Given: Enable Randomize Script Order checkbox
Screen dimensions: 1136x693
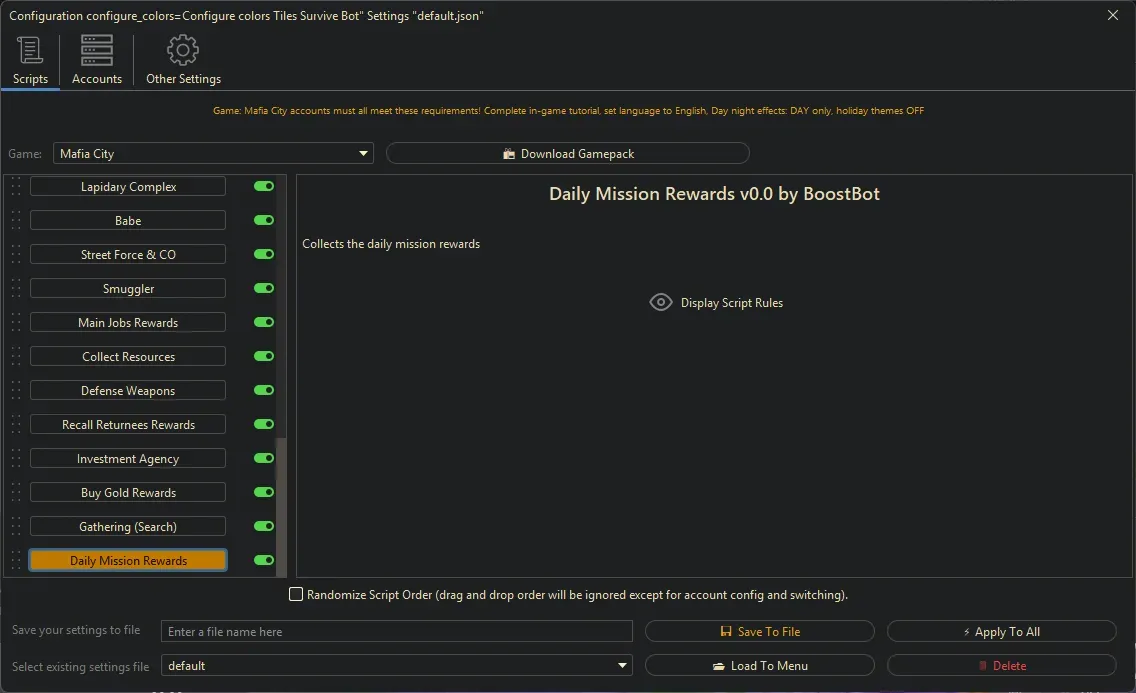Looking at the screenshot, I should (296, 594).
